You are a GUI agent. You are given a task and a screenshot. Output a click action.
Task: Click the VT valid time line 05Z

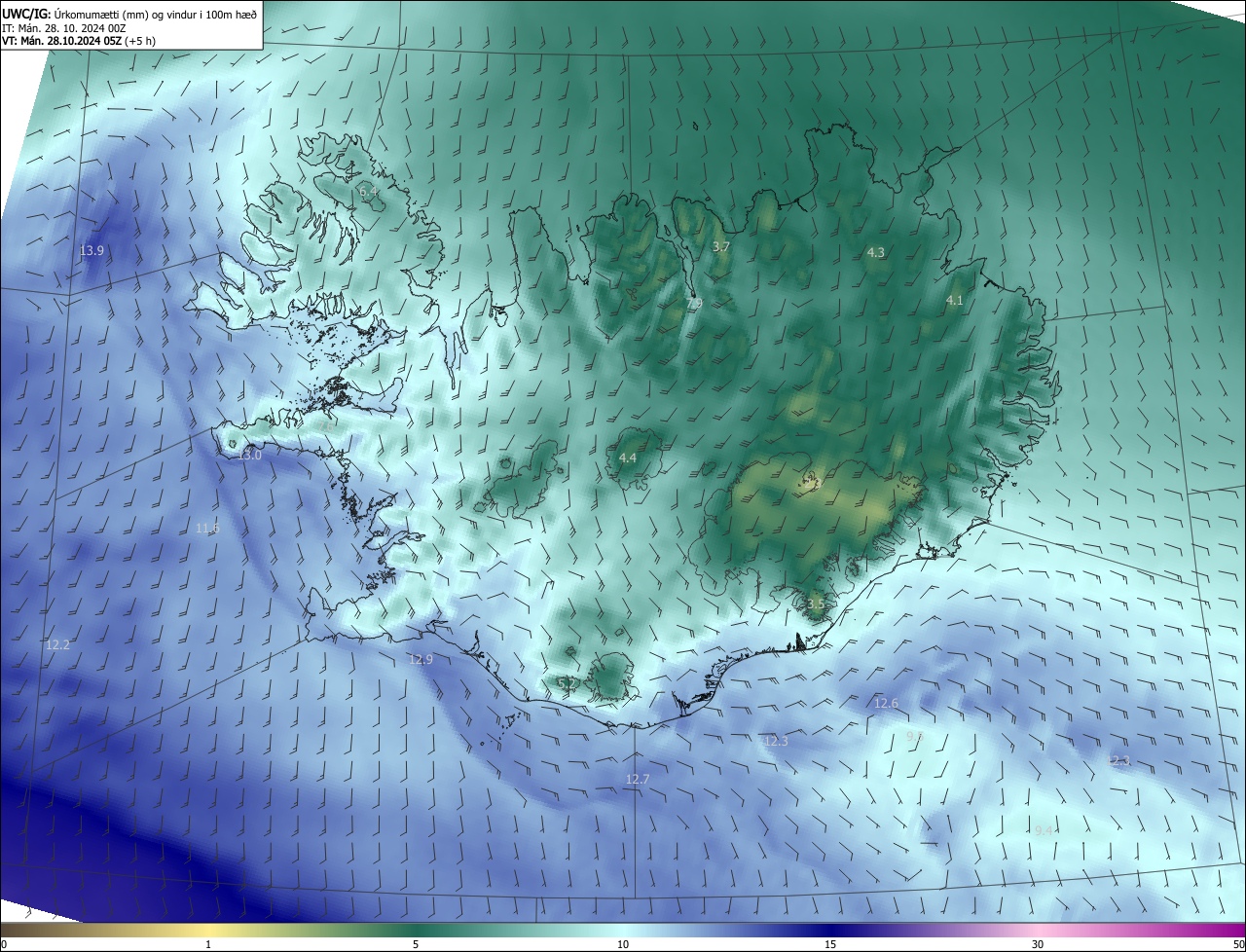79,41
